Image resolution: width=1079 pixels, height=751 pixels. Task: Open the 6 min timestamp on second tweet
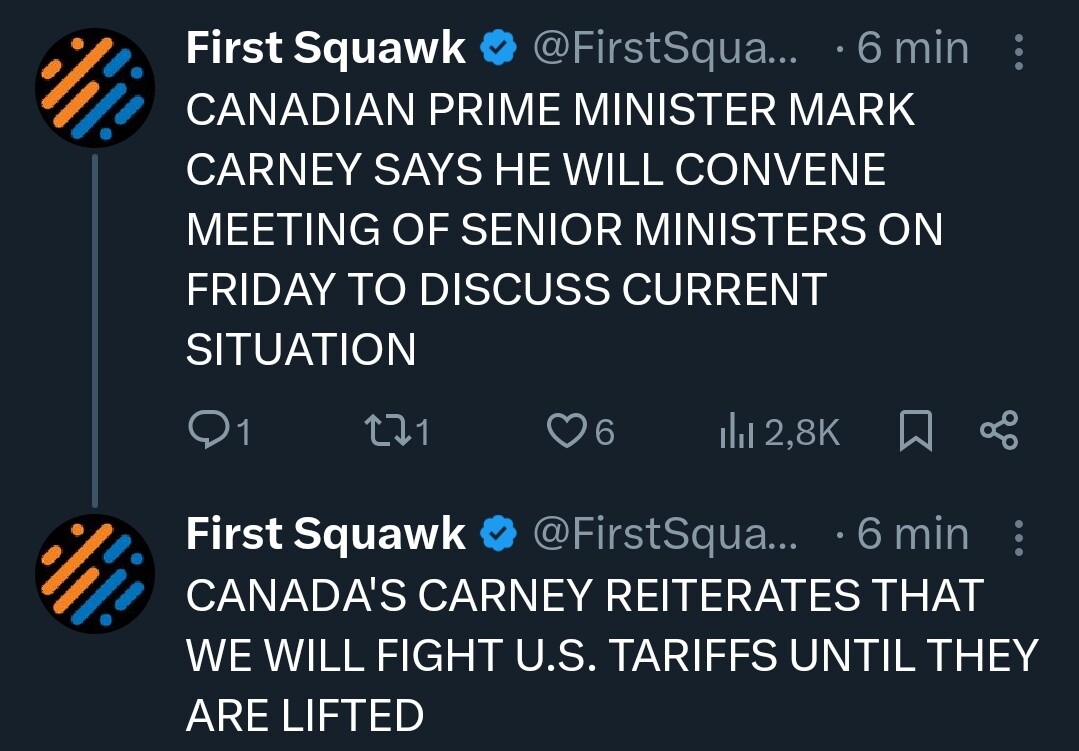tap(913, 534)
